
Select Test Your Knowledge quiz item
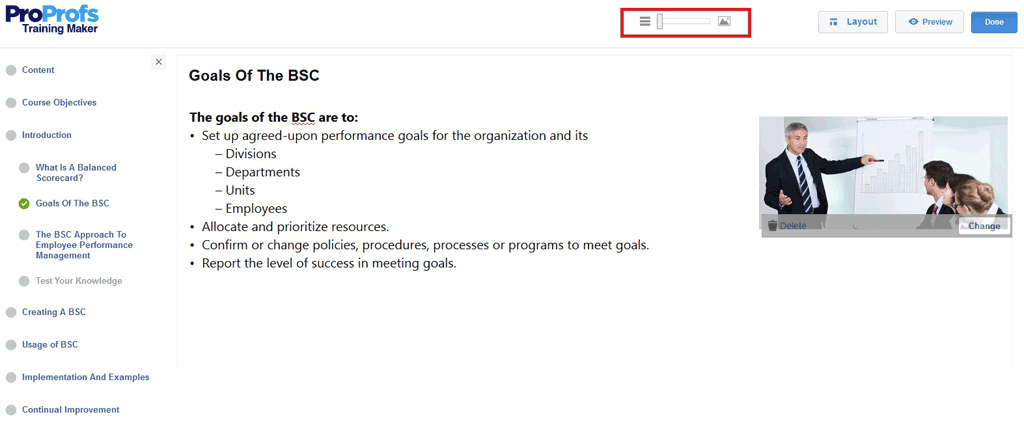[79, 281]
